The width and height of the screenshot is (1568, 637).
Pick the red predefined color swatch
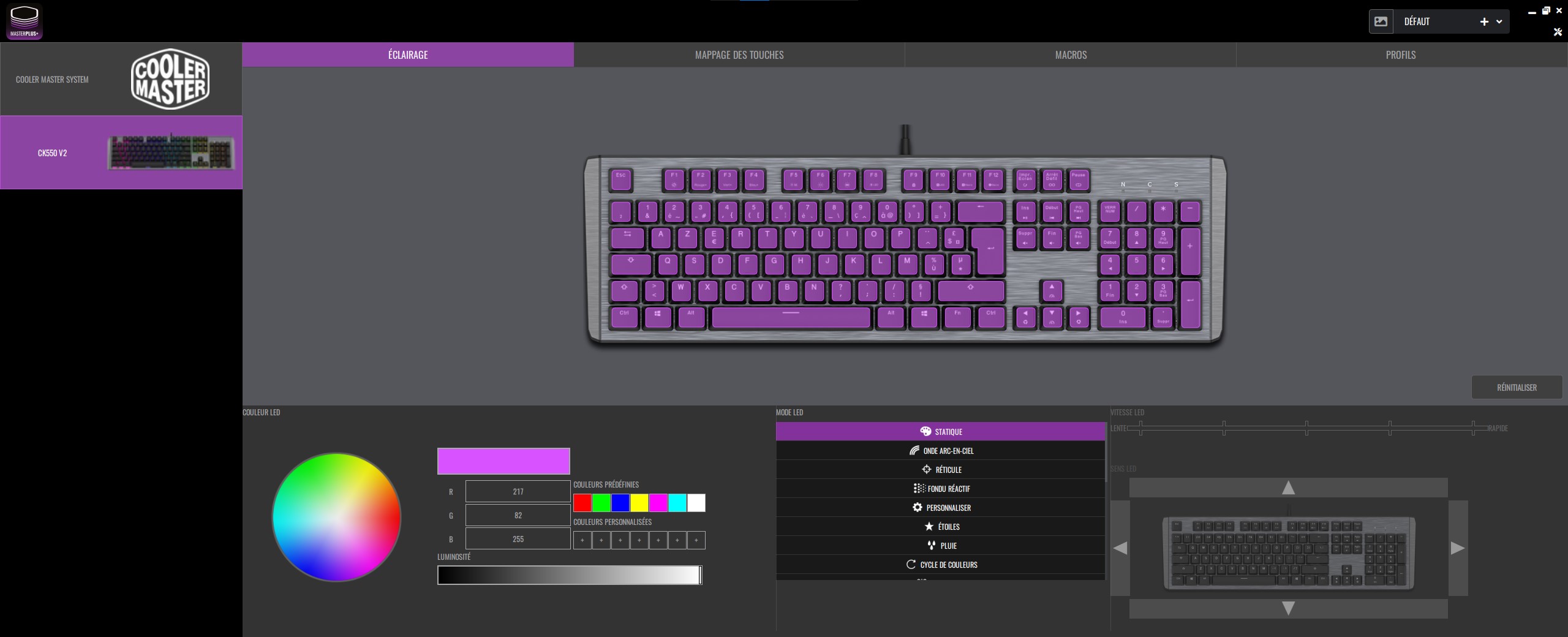click(x=582, y=503)
